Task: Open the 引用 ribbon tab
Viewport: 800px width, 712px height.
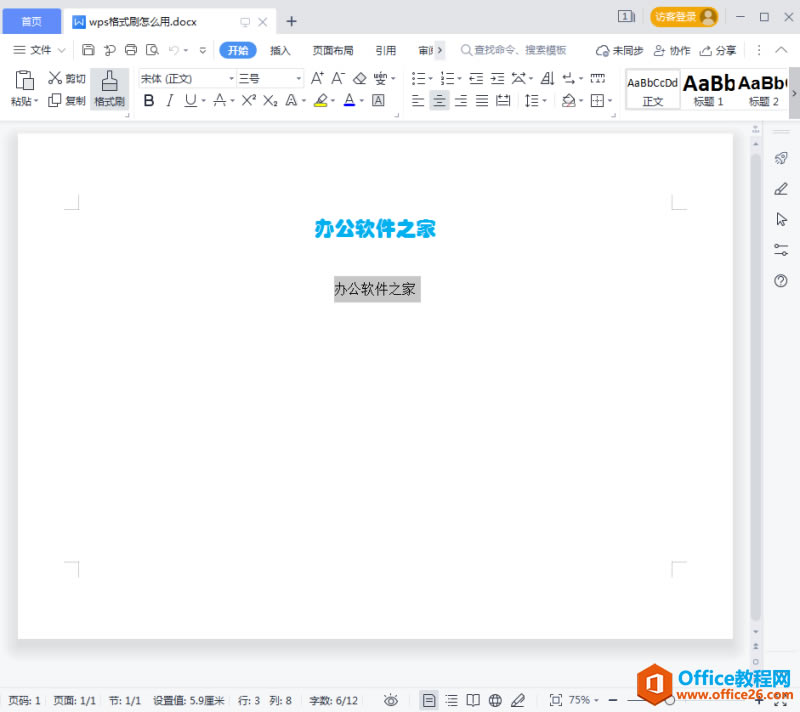Action: click(x=386, y=50)
